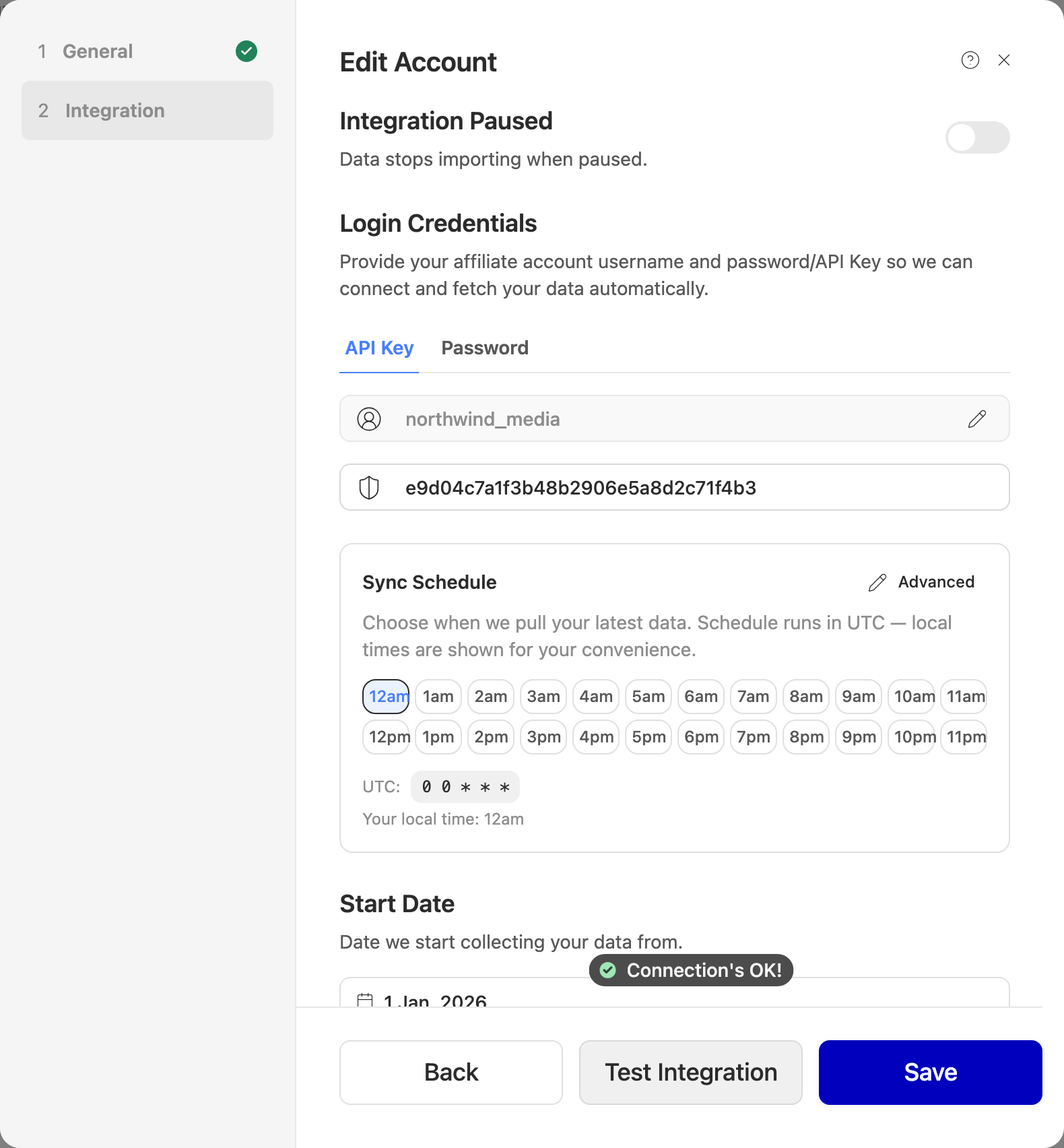Go to the General step in sidebar

click(x=147, y=51)
